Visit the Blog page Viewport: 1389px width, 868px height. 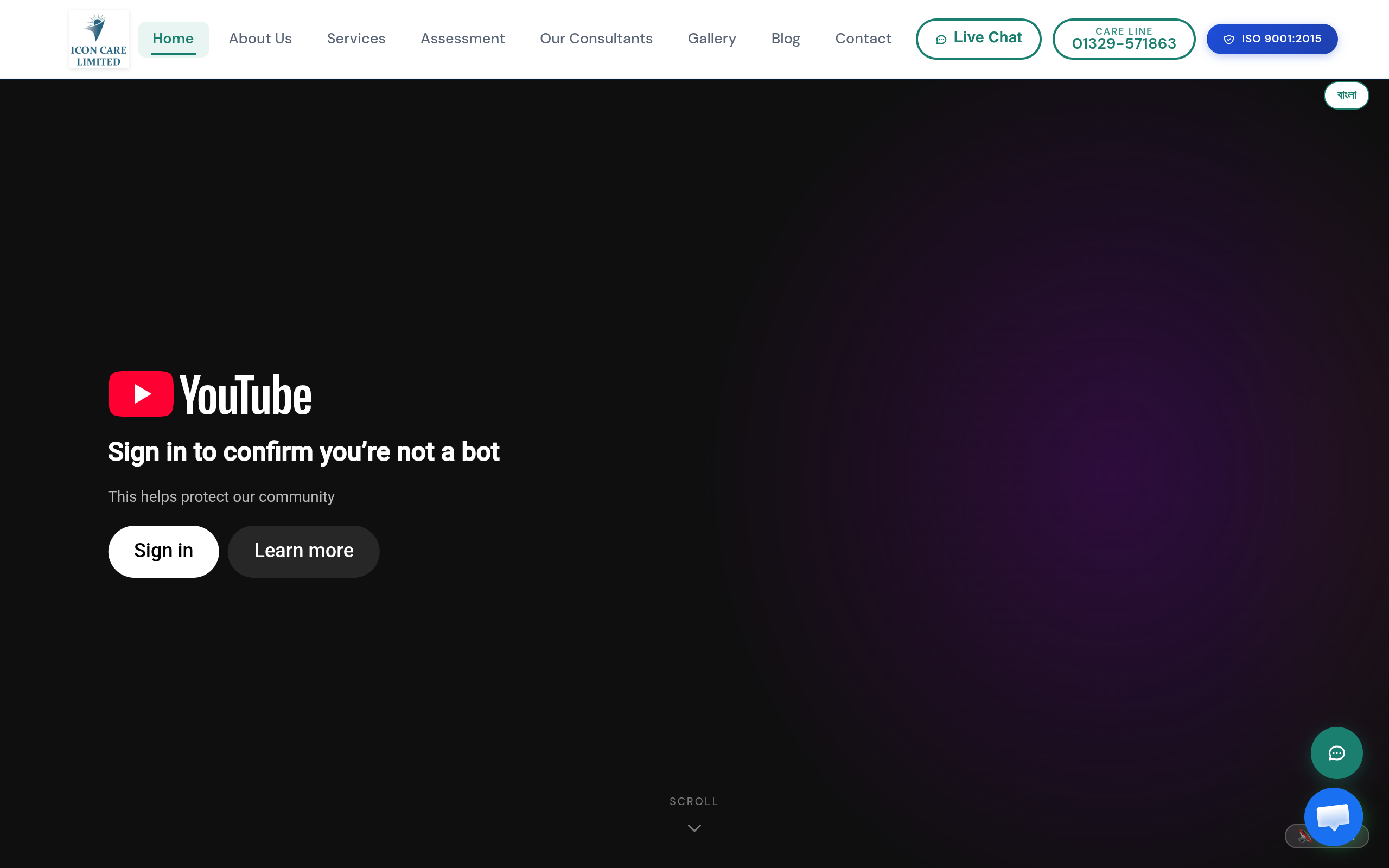coord(786,39)
